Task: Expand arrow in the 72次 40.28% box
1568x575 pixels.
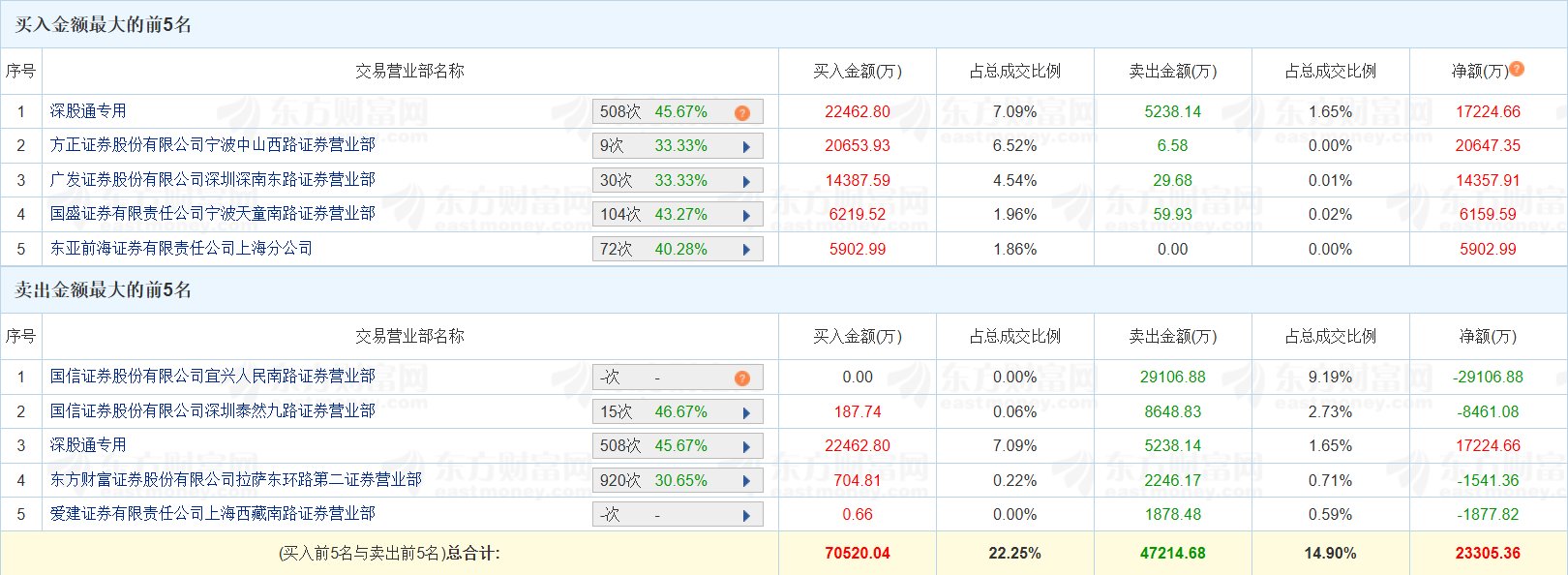Action: pyautogui.click(x=746, y=251)
